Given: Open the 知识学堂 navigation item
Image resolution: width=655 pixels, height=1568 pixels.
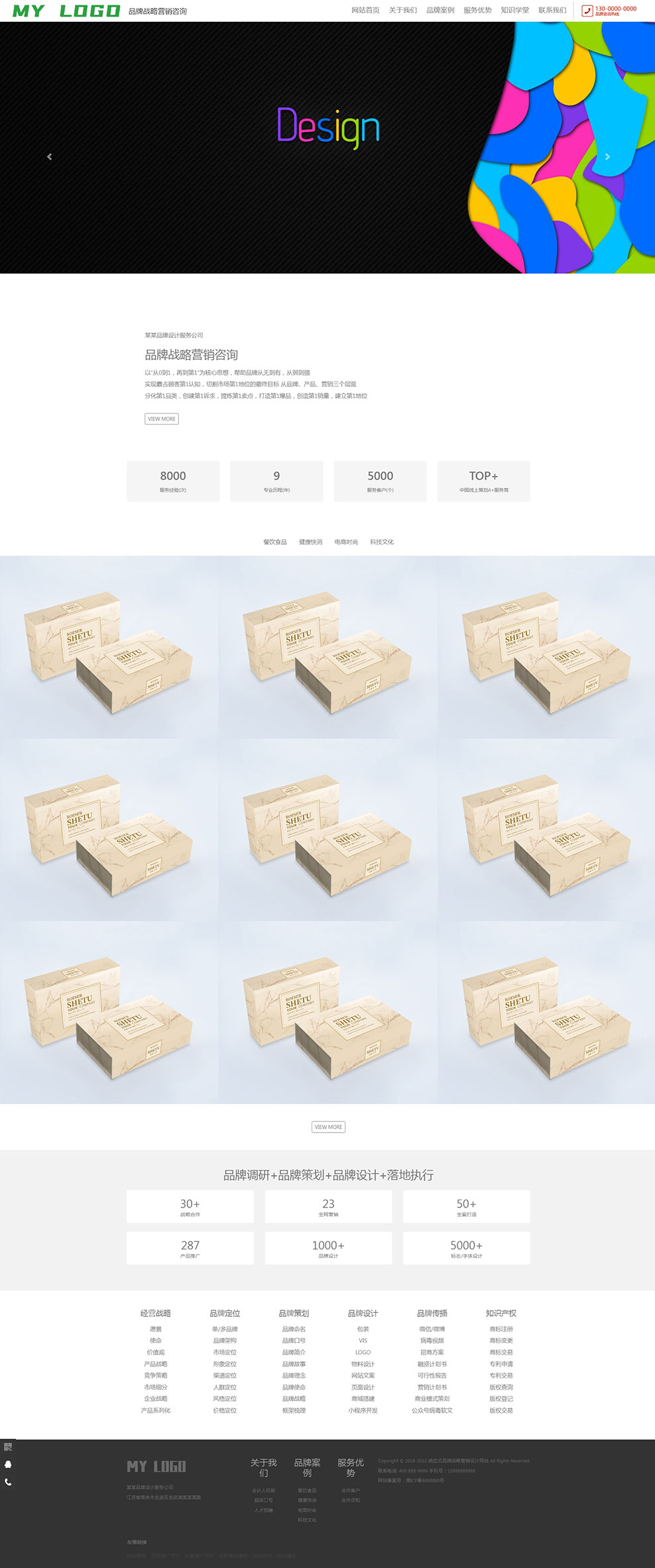Looking at the screenshot, I should [x=515, y=10].
